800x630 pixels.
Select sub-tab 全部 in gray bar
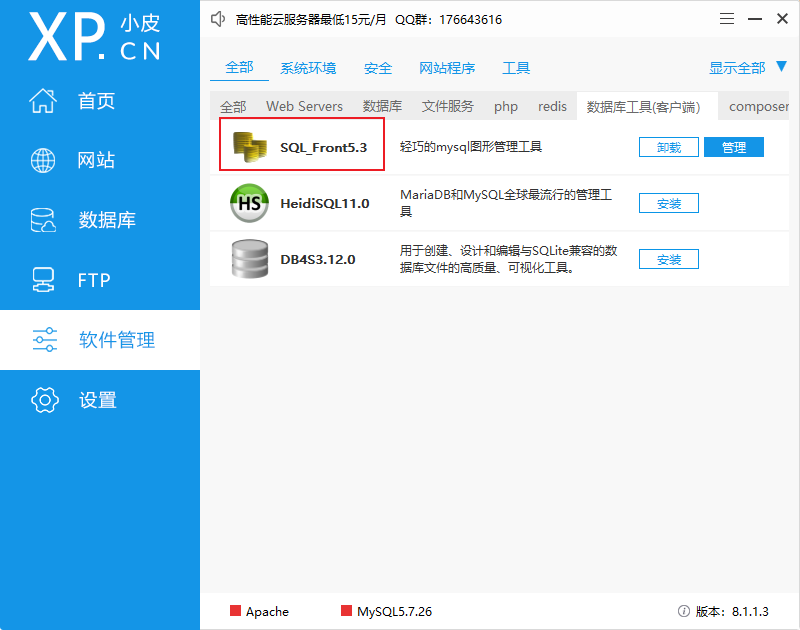pos(233,106)
